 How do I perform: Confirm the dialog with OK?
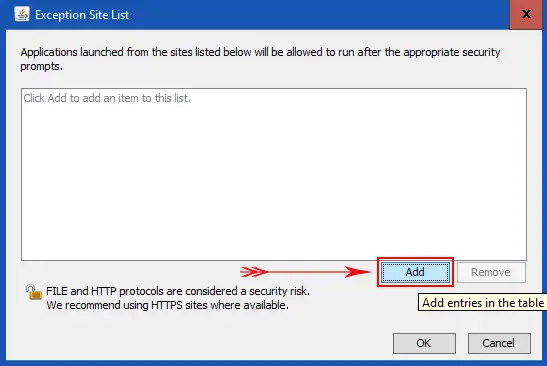[424, 343]
